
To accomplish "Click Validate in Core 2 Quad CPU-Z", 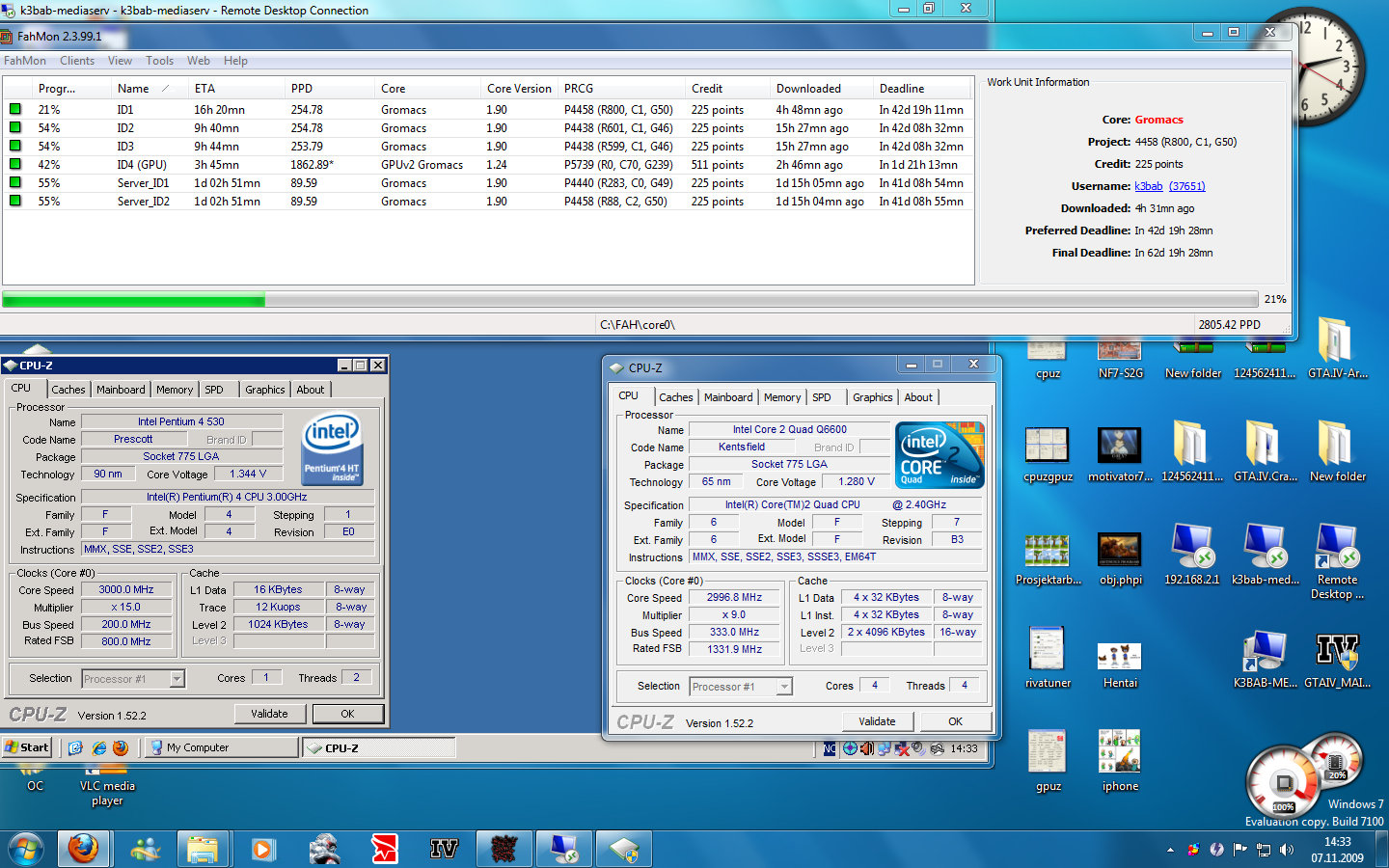I will [877, 721].
